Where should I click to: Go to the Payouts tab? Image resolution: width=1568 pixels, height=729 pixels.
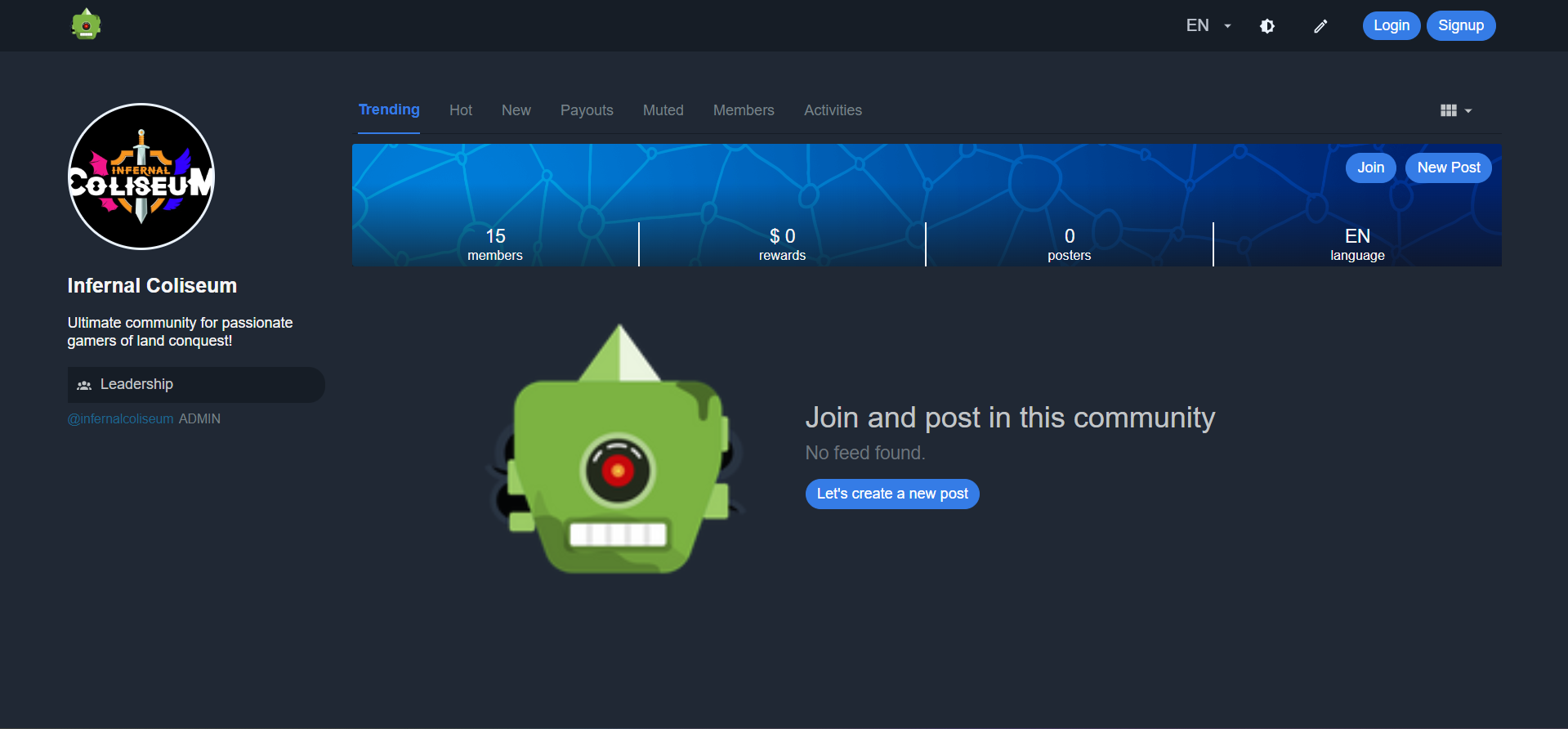[x=587, y=110]
